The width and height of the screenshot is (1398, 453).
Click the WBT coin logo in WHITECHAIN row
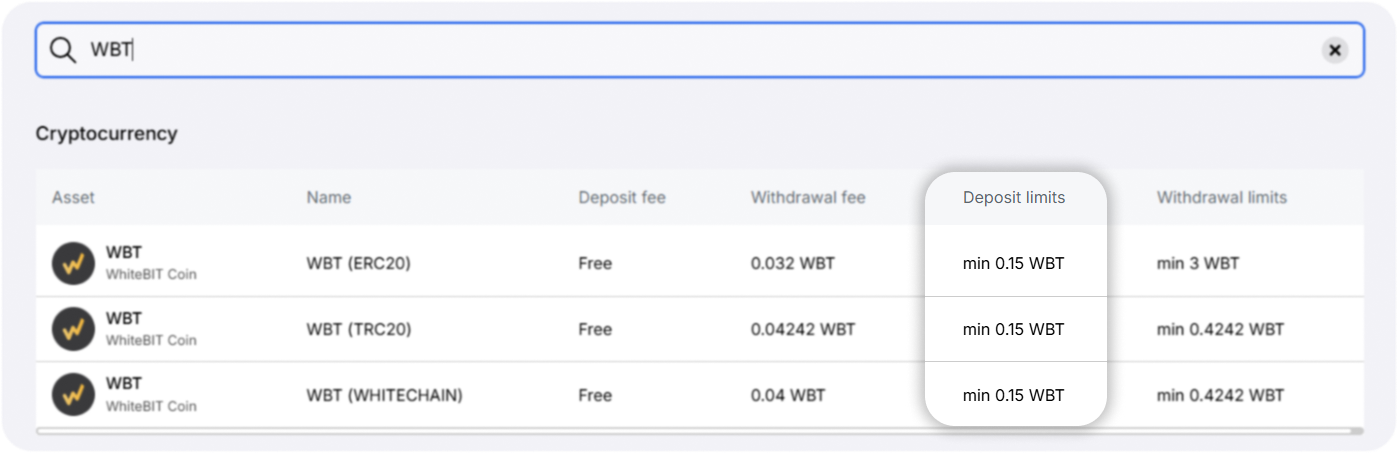[x=73, y=395]
